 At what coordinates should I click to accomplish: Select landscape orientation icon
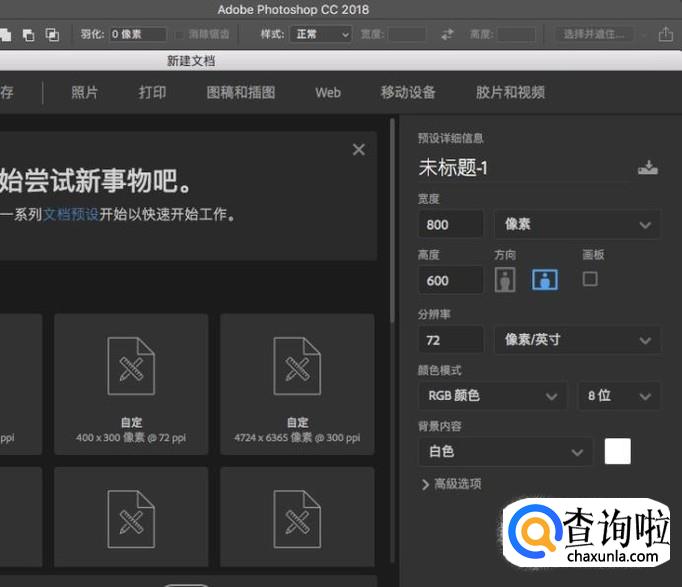click(x=545, y=280)
